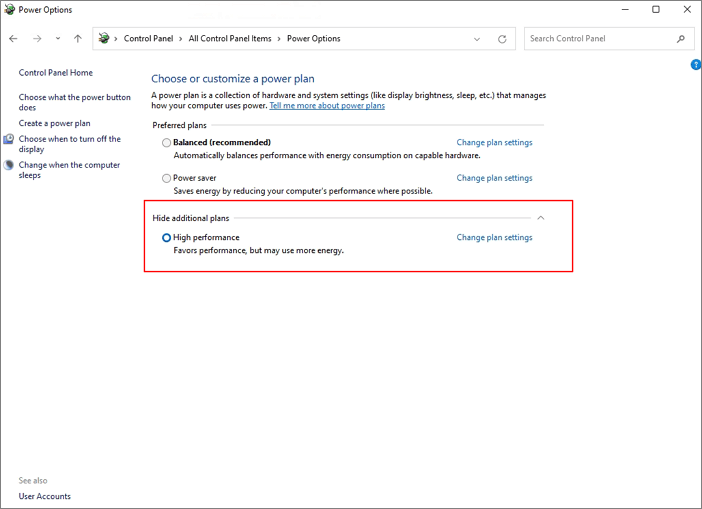Open recent locations dropdown arrow
The height and width of the screenshot is (509, 702).
pyautogui.click(x=58, y=39)
